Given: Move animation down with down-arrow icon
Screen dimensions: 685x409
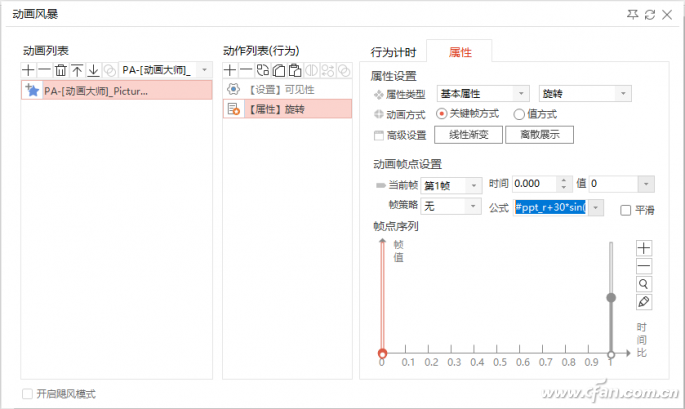Looking at the screenshot, I should tap(93, 70).
